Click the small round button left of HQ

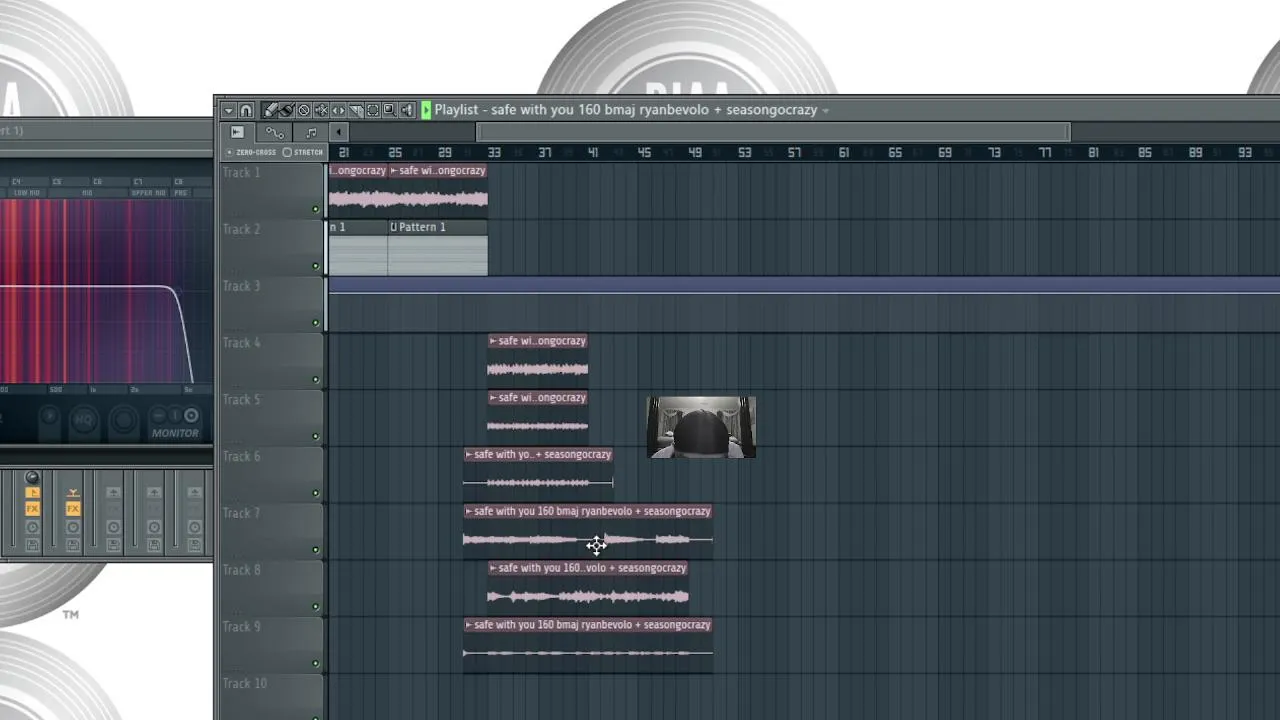point(50,416)
